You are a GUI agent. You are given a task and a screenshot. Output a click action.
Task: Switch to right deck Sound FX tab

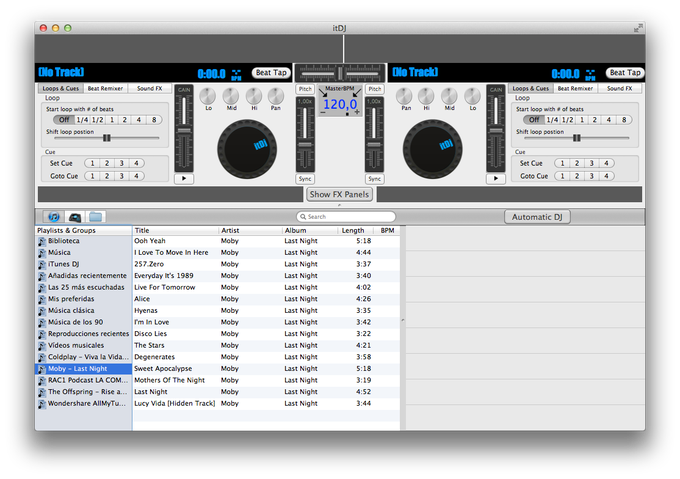pyautogui.click(x=620, y=88)
